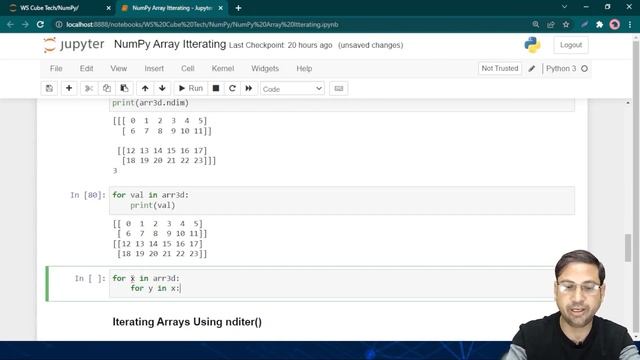Open a new browser tab
Viewport: 640px width, 360px height.
238,8
